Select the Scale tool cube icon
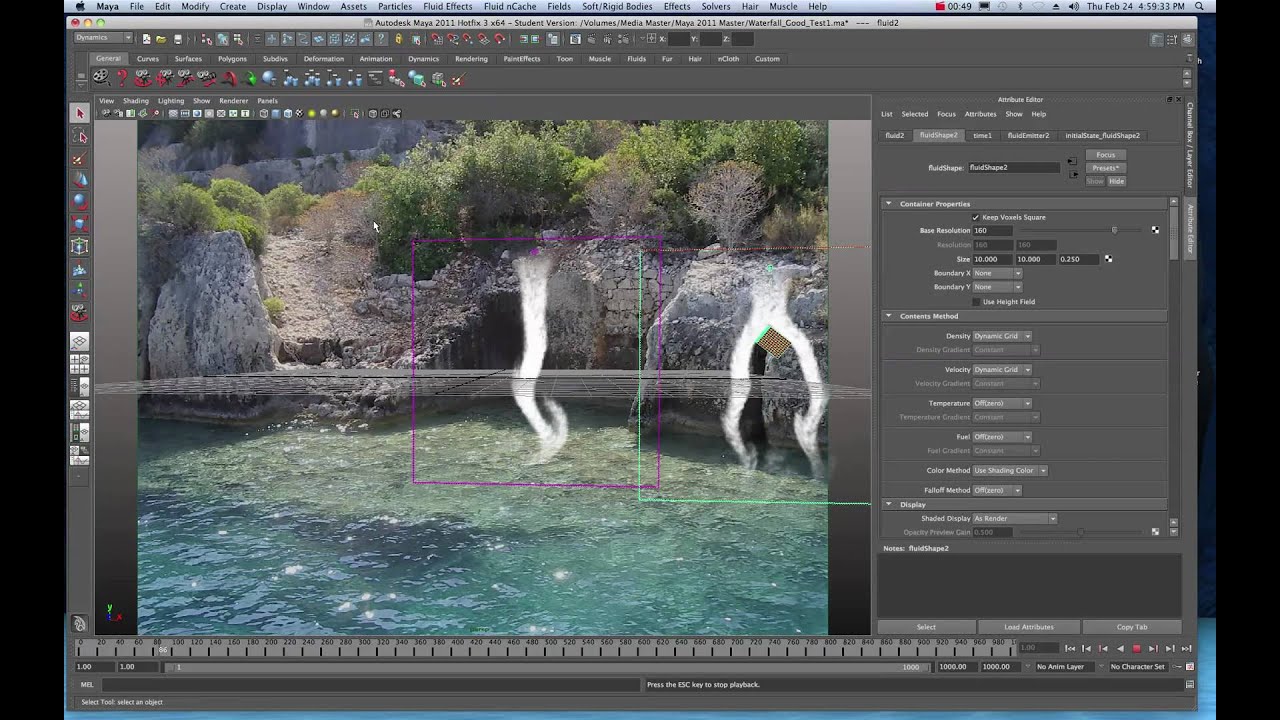This screenshot has width=1280, height=720. 80,224
